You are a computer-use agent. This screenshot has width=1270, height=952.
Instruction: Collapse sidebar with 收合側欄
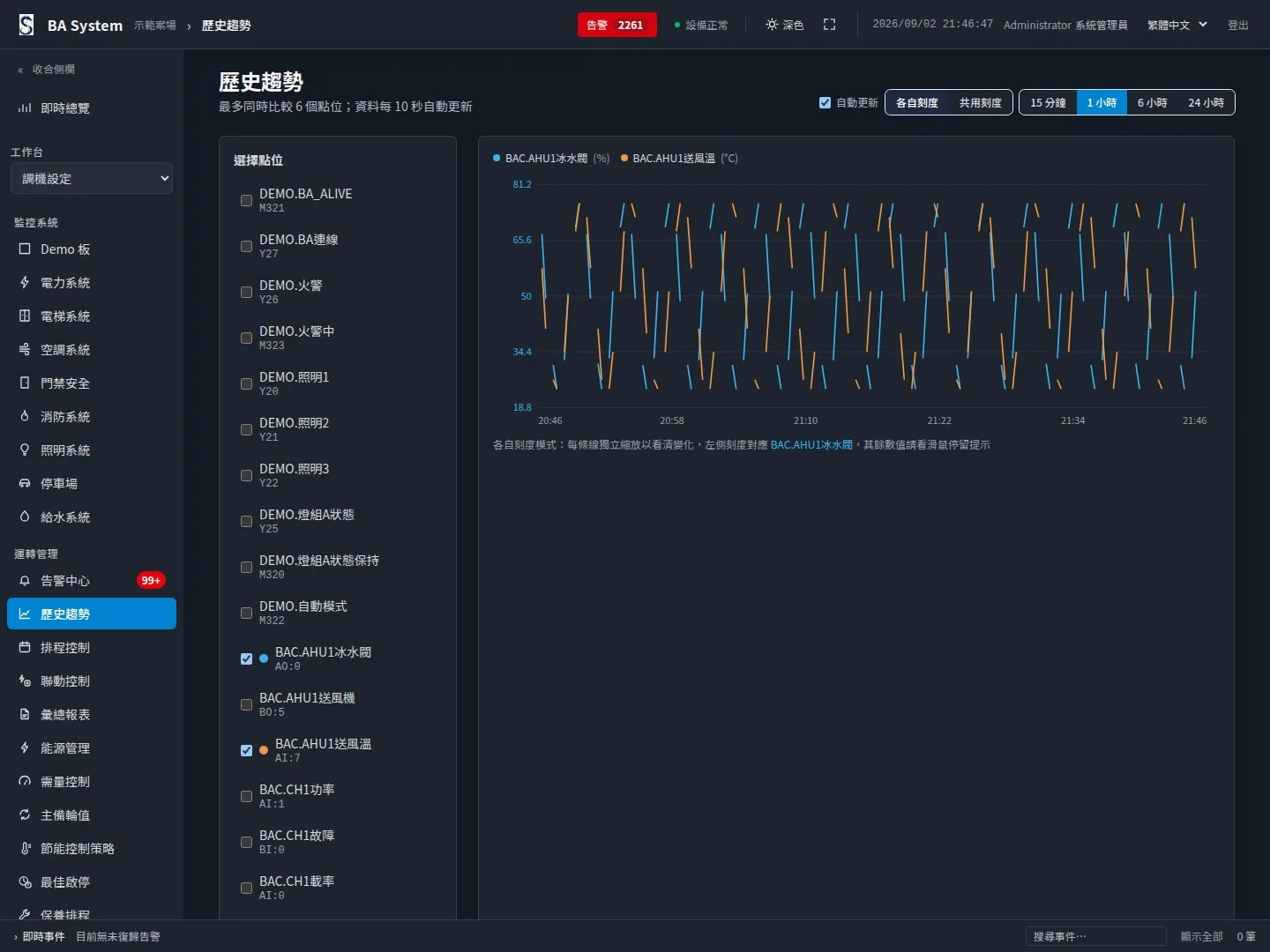coord(47,69)
